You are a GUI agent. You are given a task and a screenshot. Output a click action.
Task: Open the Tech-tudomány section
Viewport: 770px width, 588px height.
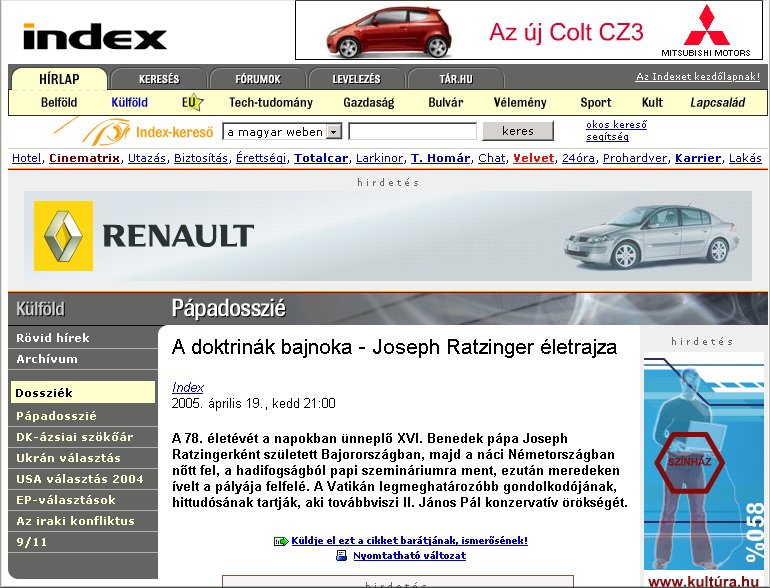tap(271, 102)
